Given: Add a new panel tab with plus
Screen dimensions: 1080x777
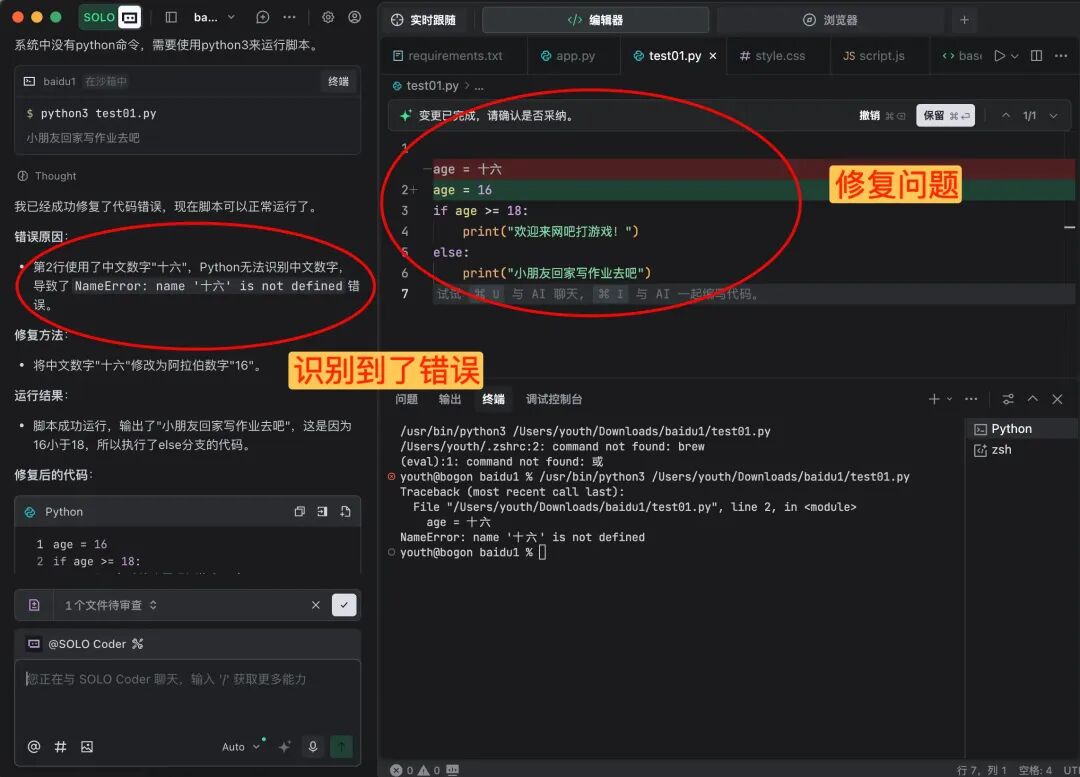Looking at the screenshot, I should (x=964, y=20).
